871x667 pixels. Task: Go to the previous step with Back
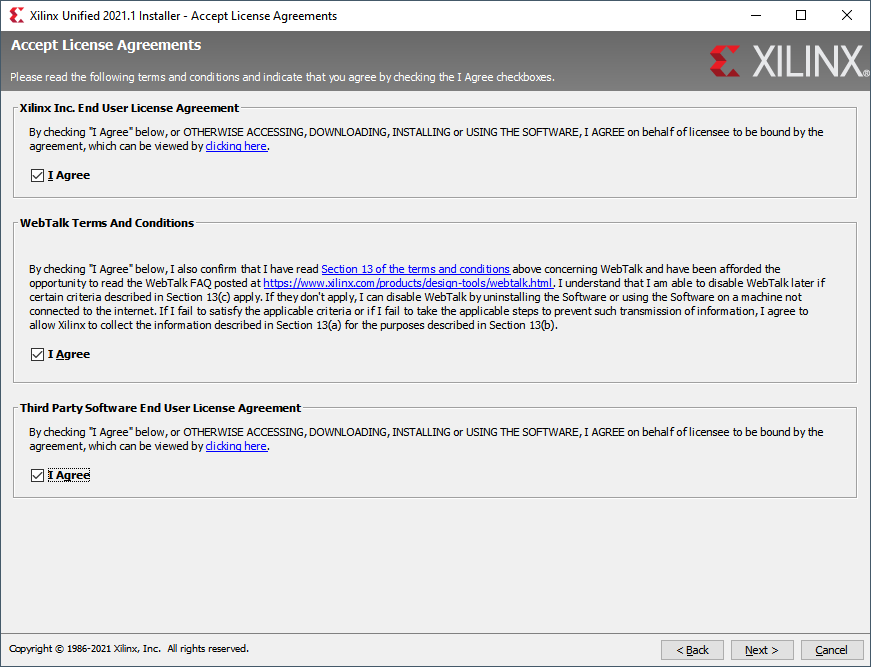pyautogui.click(x=692, y=650)
